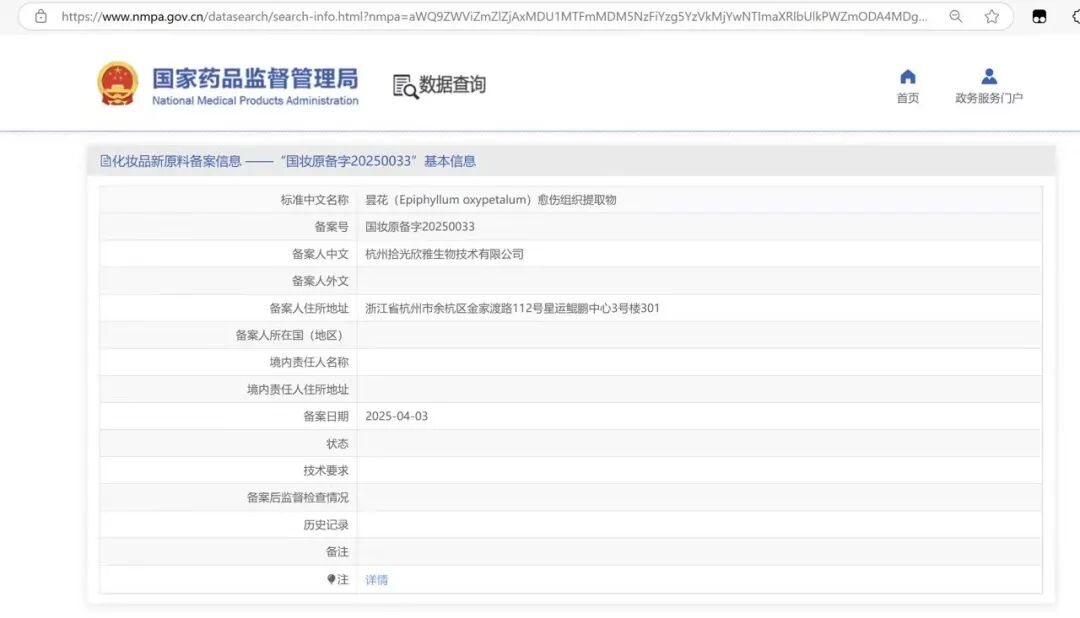Click the 首页 label
Image resolution: width=1080 pixels, height=618 pixels.
point(908,98)
